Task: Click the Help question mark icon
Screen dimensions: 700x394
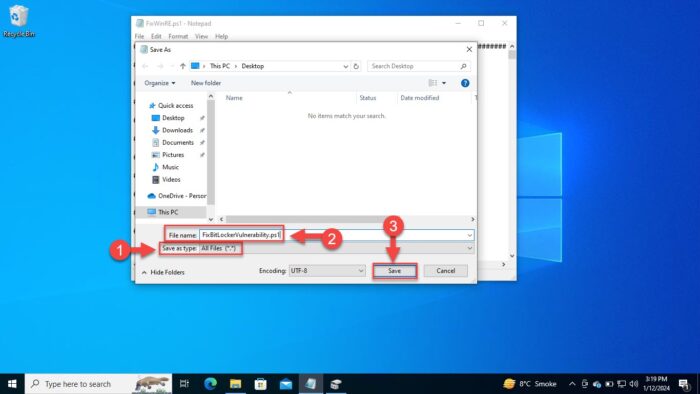Action: (x=465, y=83)
